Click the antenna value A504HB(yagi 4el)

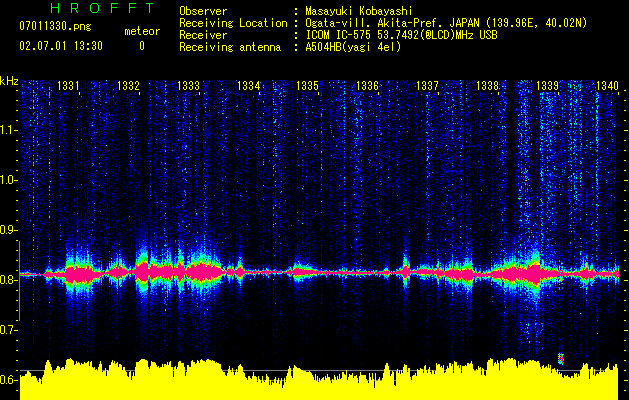(353, 47)
